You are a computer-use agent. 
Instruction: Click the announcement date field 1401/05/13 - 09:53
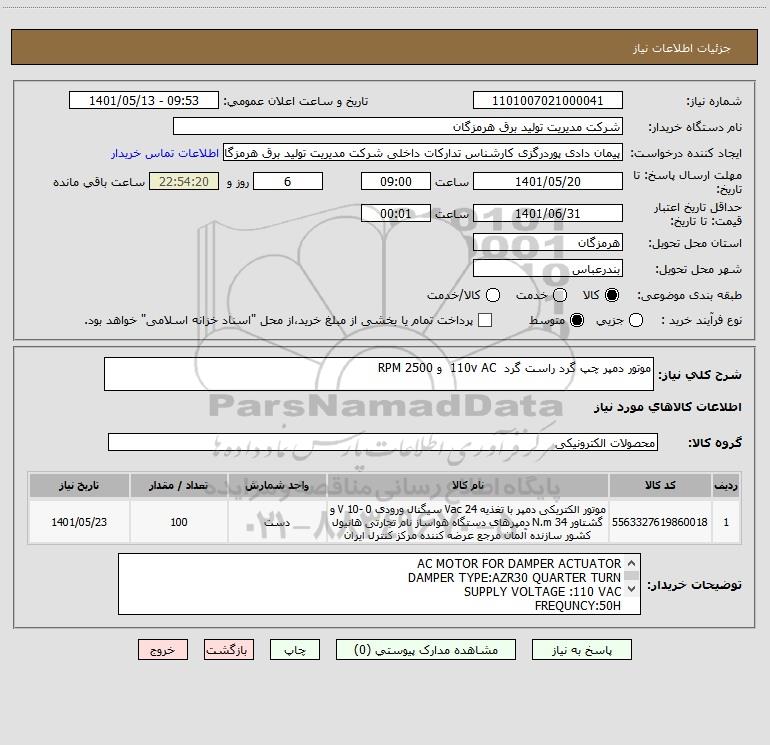pos(144,101)
